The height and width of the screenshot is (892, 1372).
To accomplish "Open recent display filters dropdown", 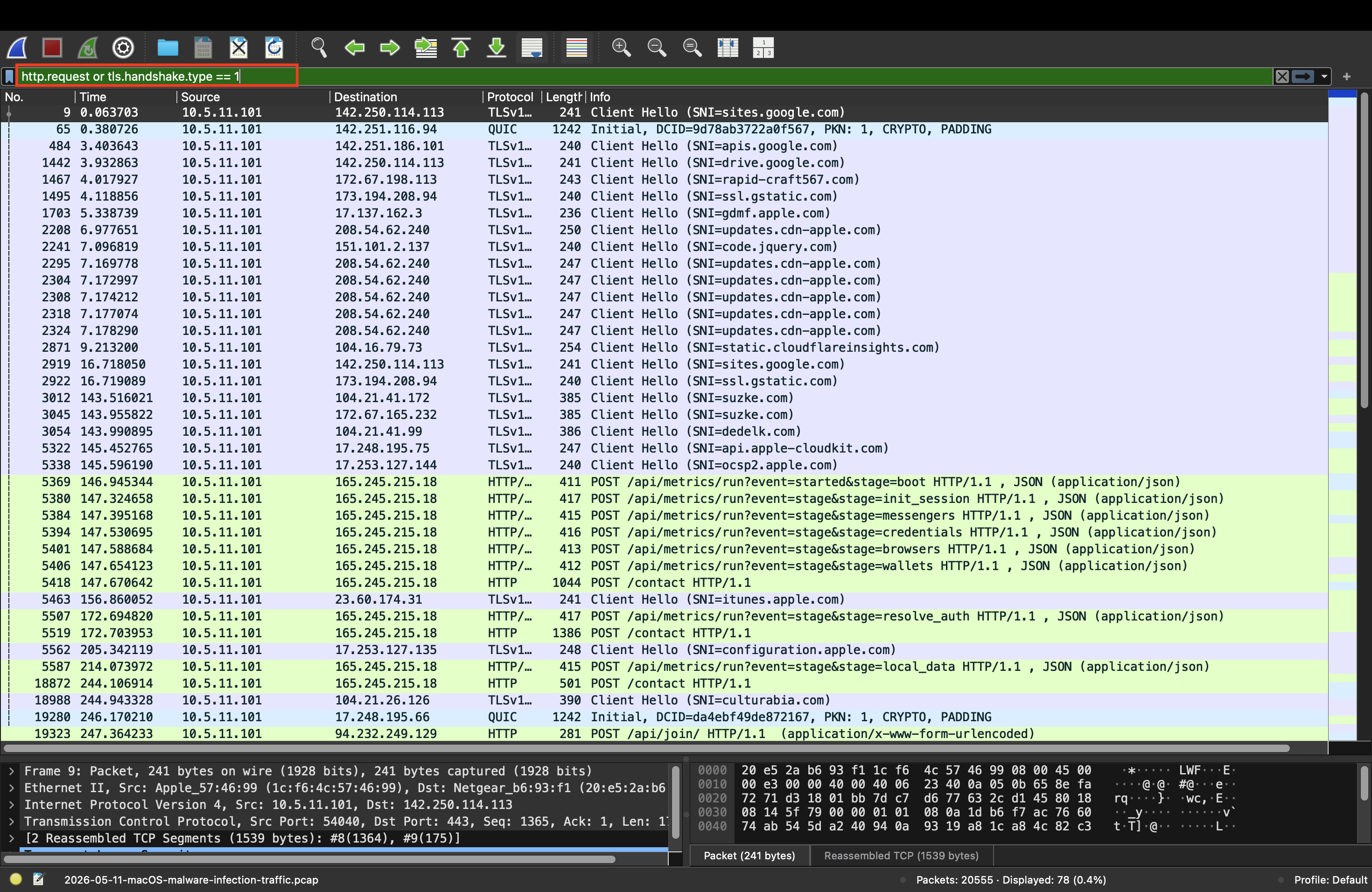I will (1324, 76).
